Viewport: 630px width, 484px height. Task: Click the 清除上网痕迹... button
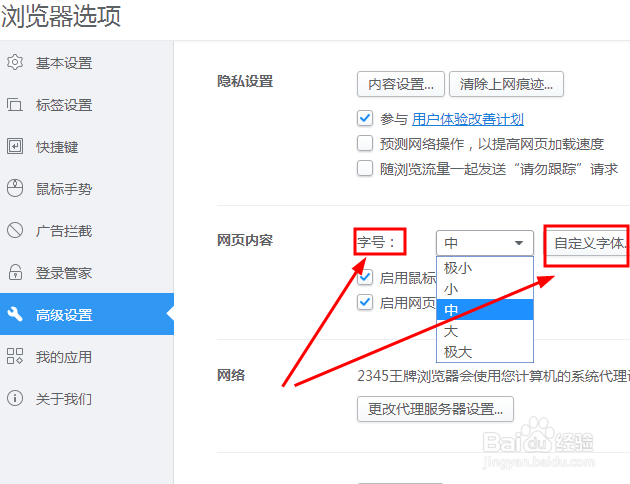click(506, 84)
